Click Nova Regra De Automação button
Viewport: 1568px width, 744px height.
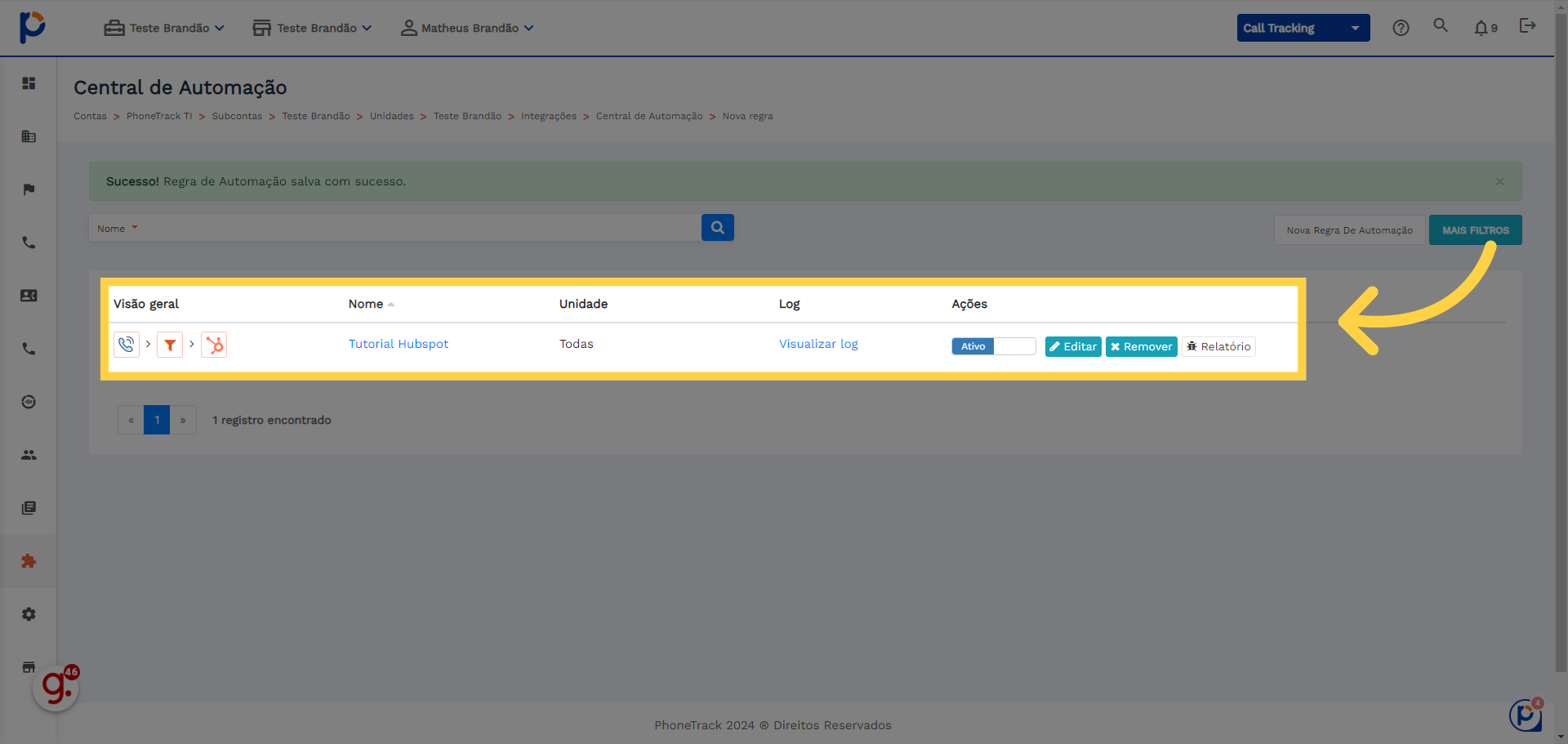click(1350, 230)
